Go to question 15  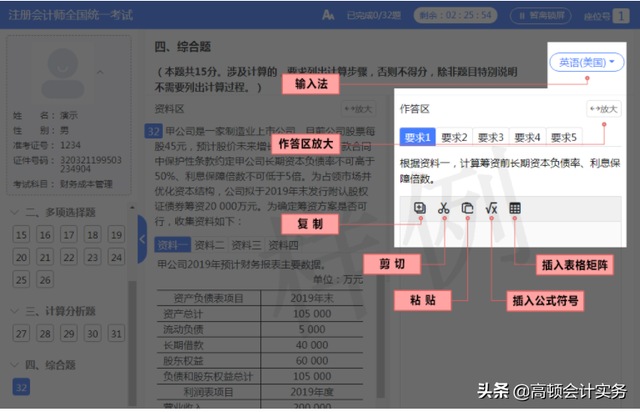coord(21,235)
